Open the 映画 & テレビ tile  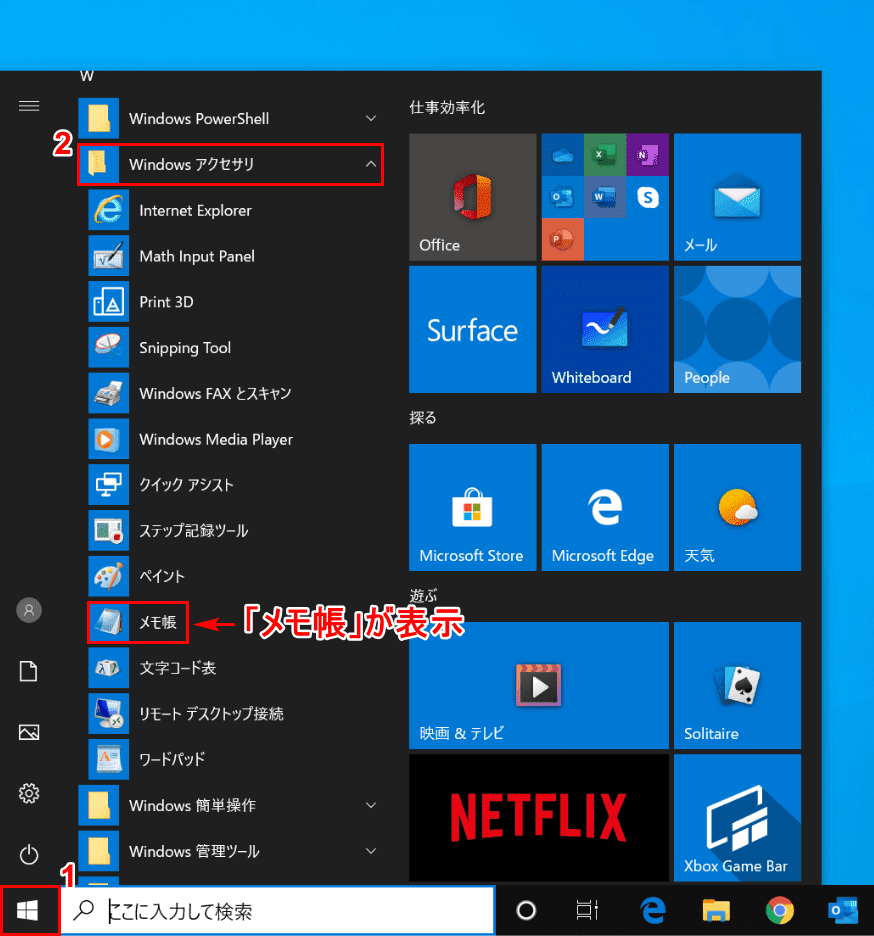pos(539,685)
